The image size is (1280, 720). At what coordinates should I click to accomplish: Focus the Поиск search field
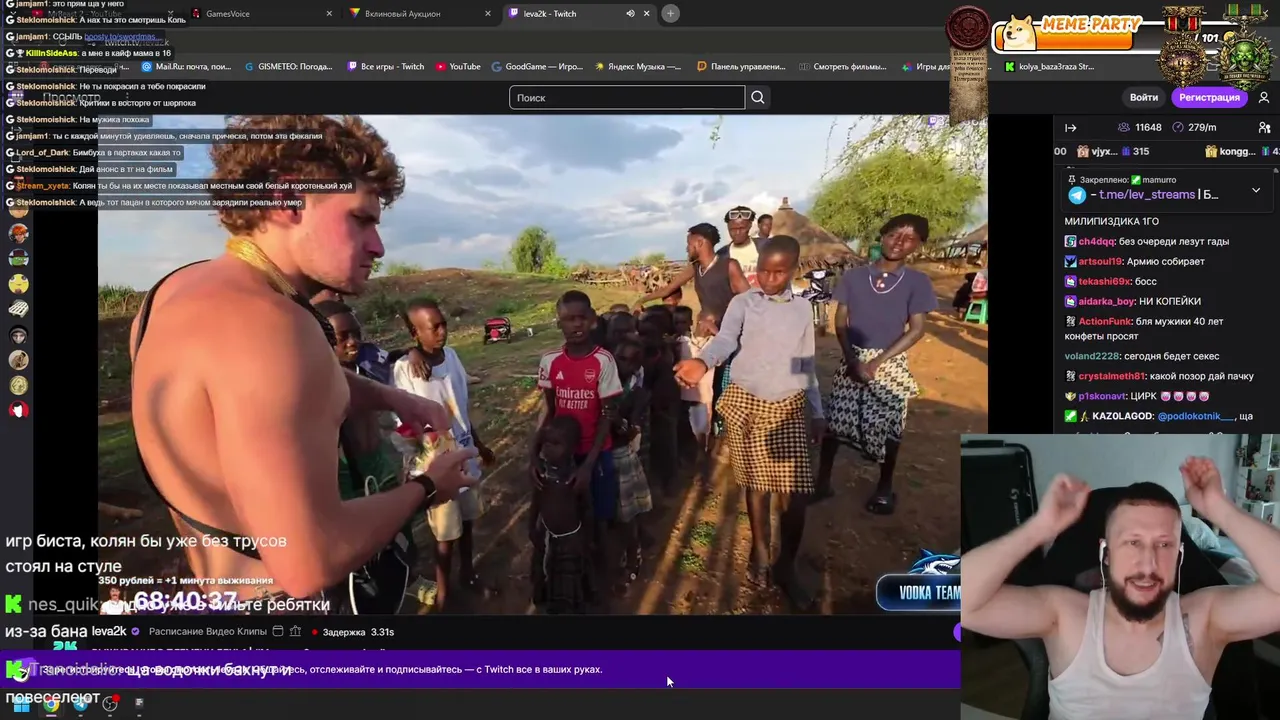click(x=627, y=97)
